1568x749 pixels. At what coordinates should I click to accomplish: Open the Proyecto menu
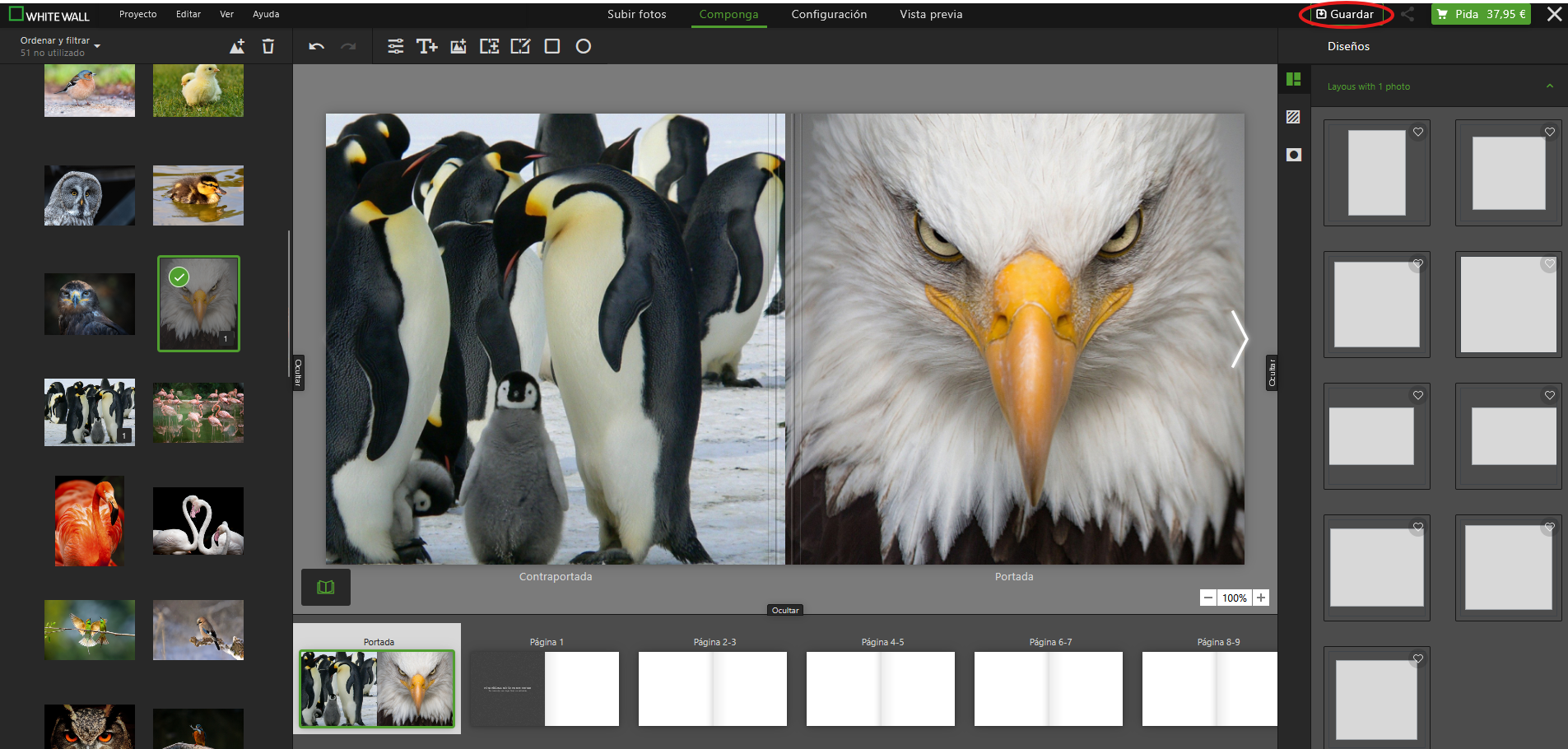pyautogui.click(x=137, y=14)
